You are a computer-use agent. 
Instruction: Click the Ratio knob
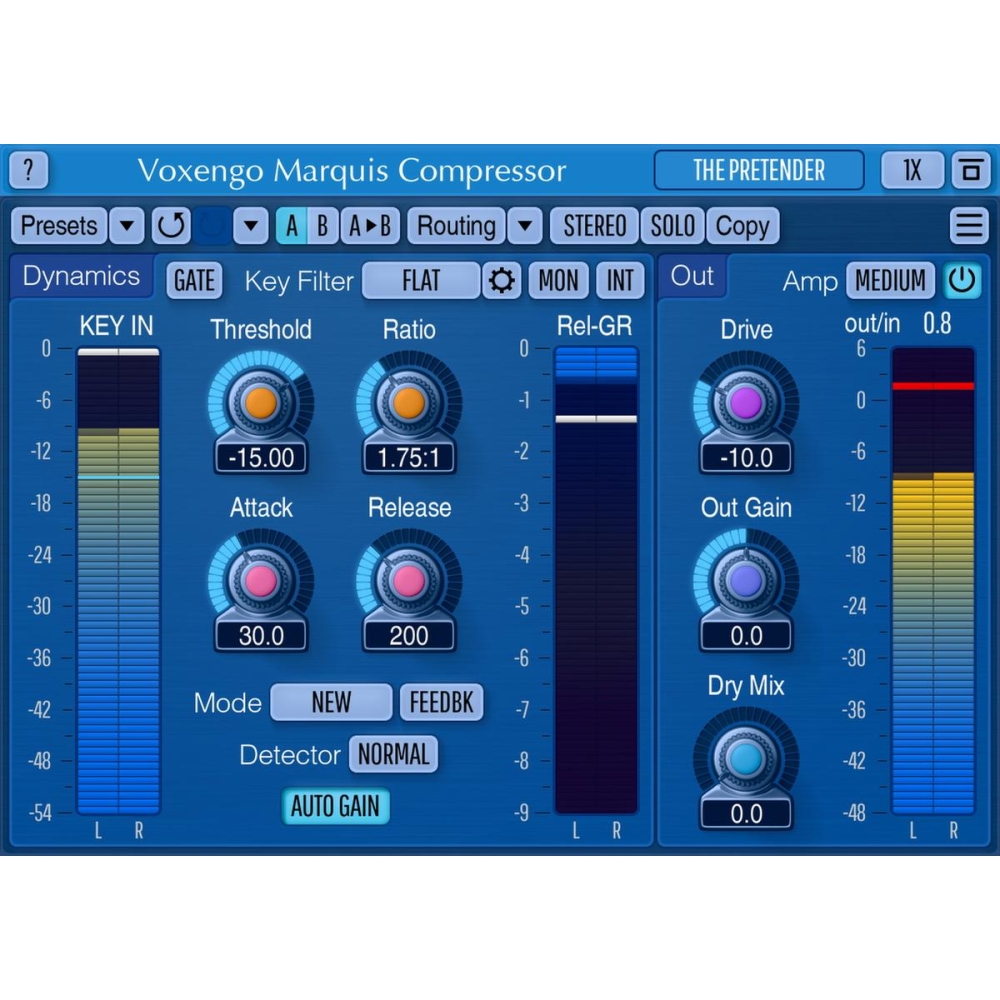[409, 403]
